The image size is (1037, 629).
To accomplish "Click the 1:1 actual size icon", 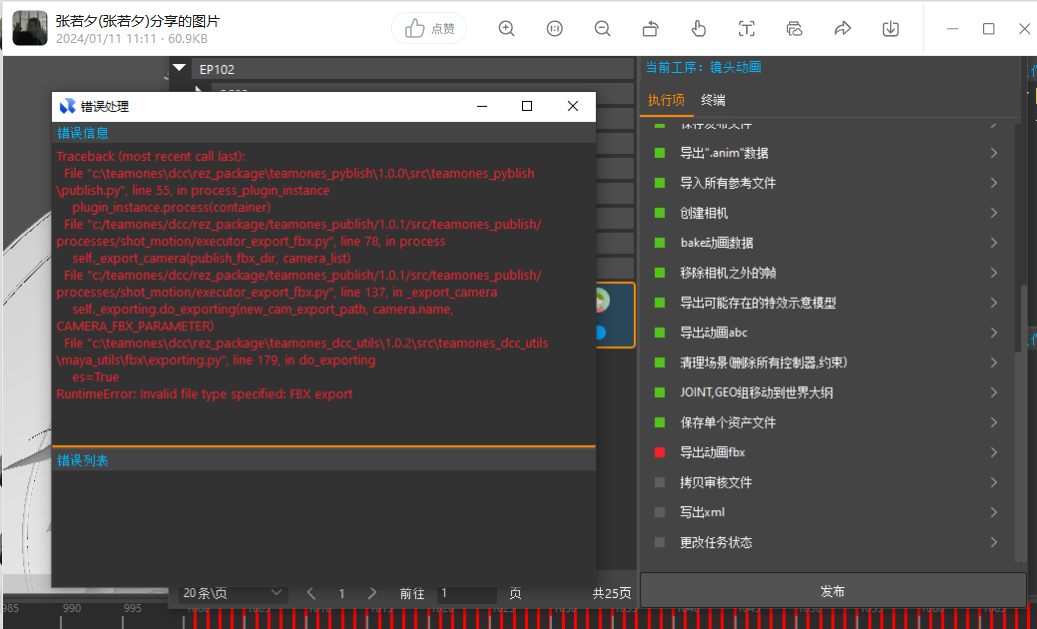I will (555, 29).
